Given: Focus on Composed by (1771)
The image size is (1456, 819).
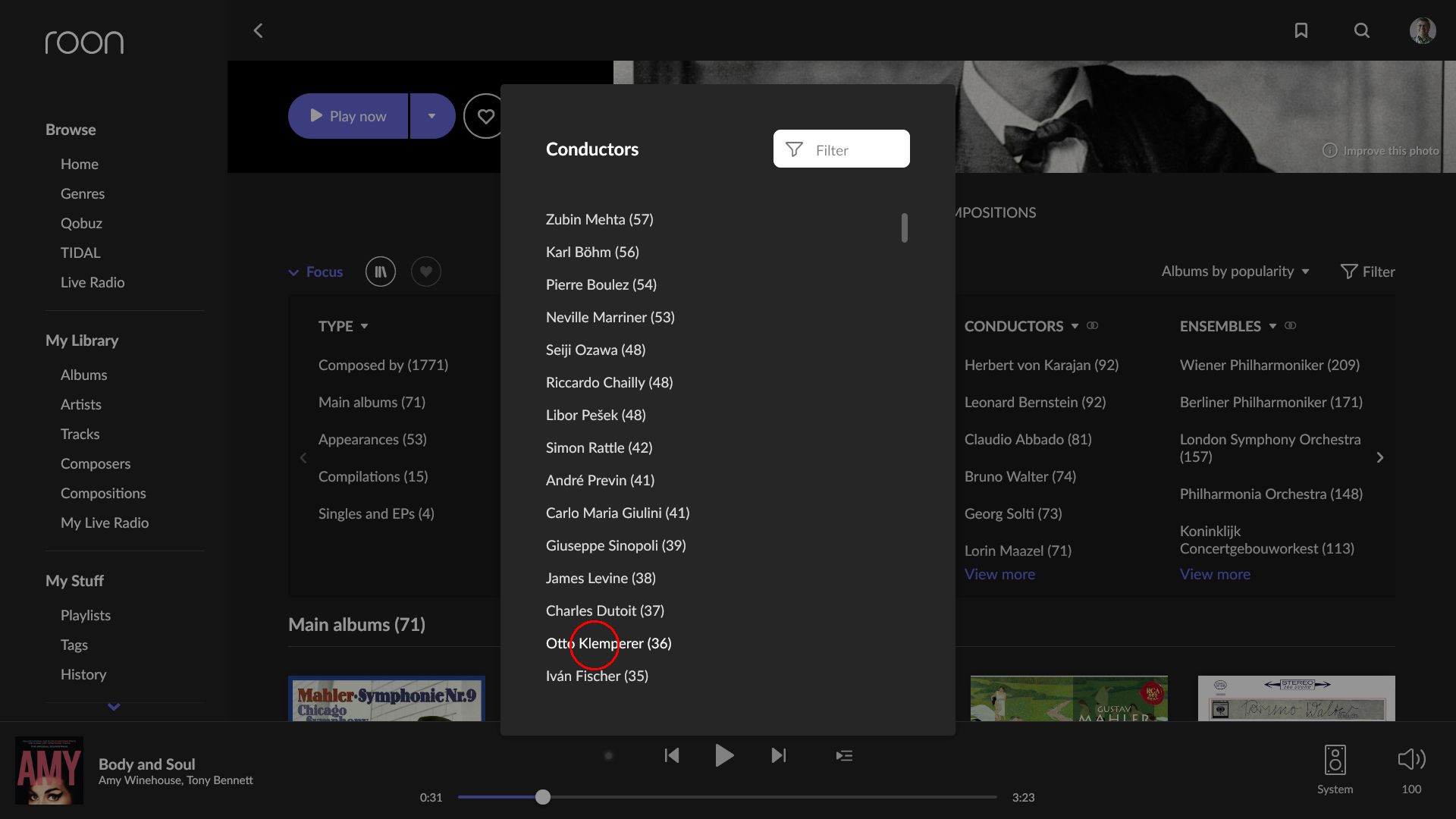Looking at the screenshot, I should (x=383, y=365).
